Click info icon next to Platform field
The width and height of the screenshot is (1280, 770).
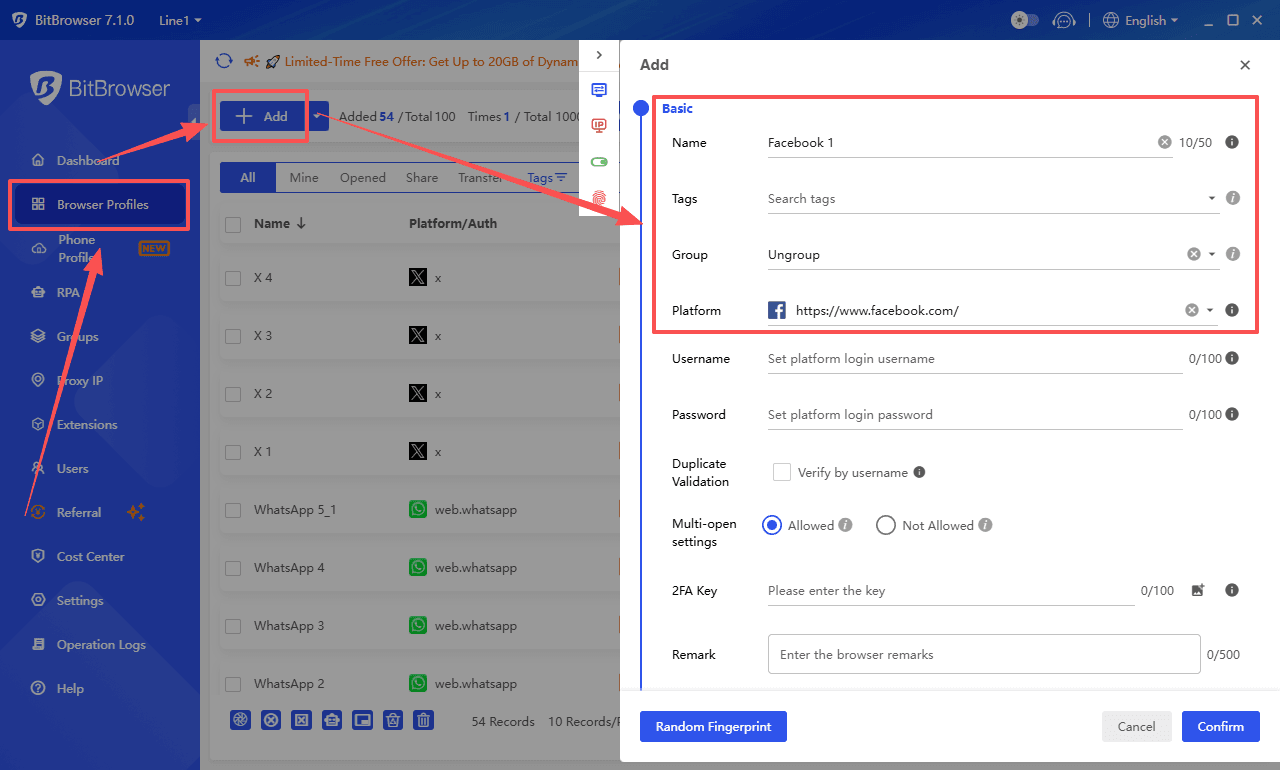[1232, 311]
